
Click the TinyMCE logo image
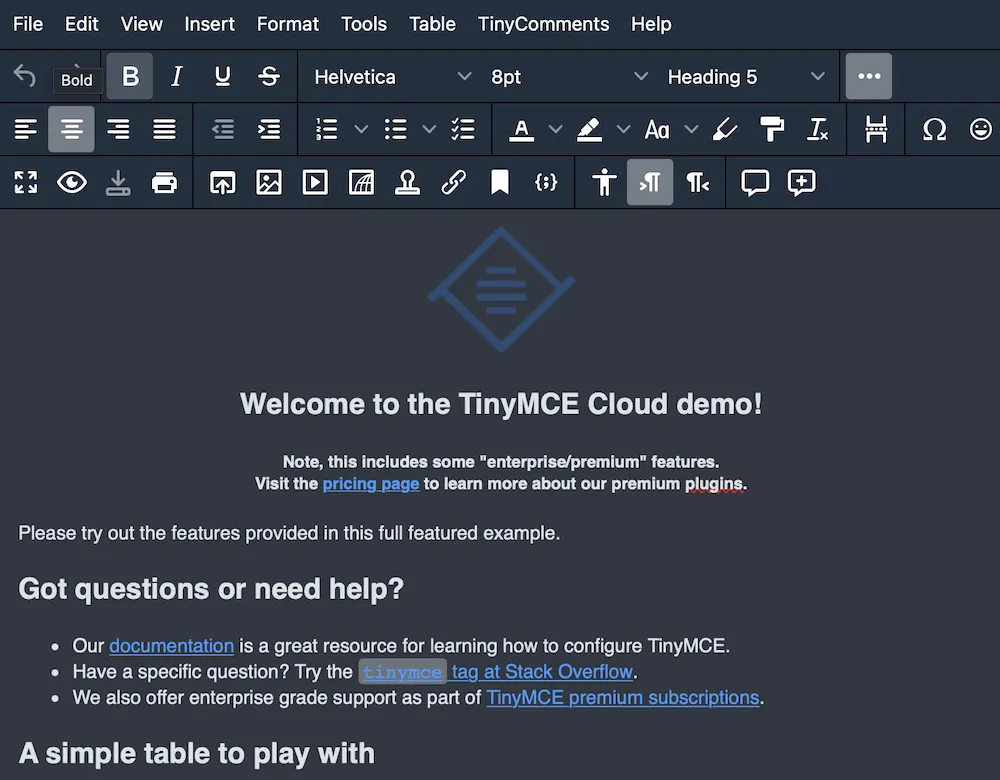[501, 289]
